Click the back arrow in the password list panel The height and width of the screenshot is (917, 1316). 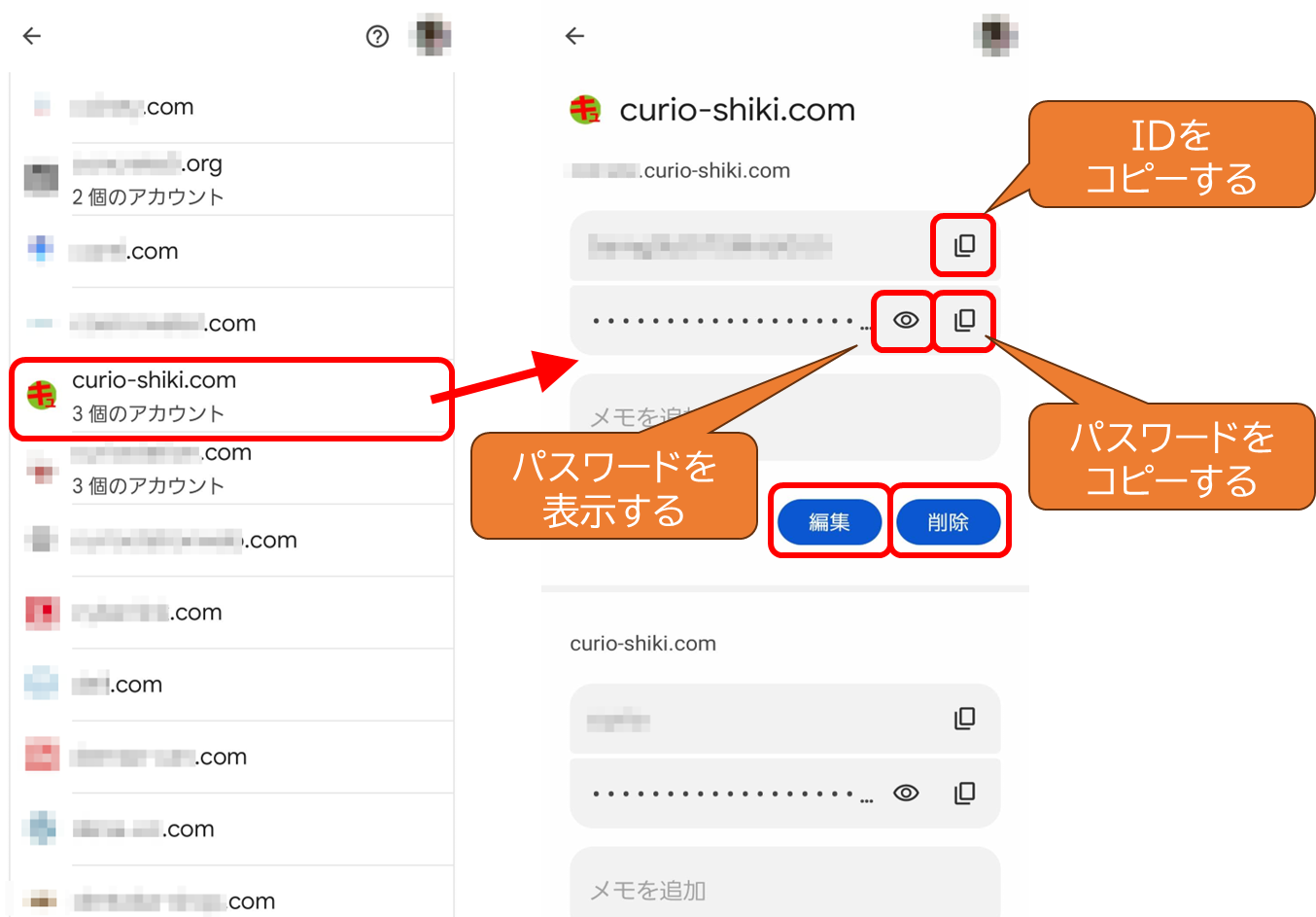click(32, 36)
